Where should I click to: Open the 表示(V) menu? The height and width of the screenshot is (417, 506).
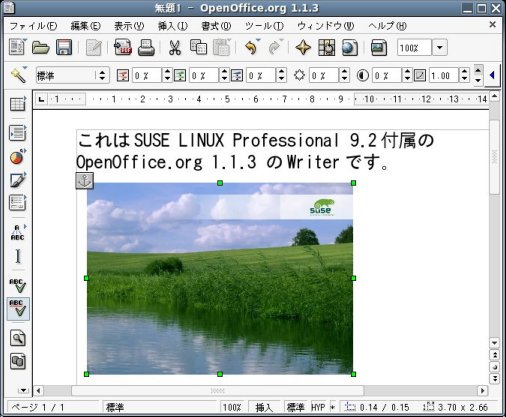point(129,26)
